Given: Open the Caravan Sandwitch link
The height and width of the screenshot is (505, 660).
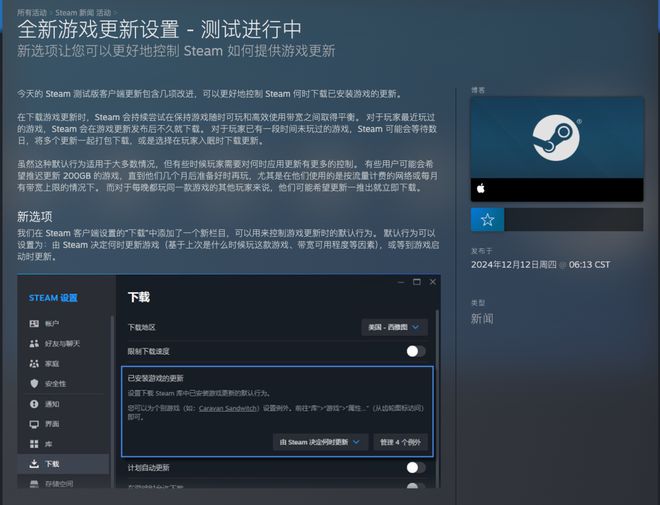Looking at the screenshot, I should pyautogui.click(x=228, y=408).
